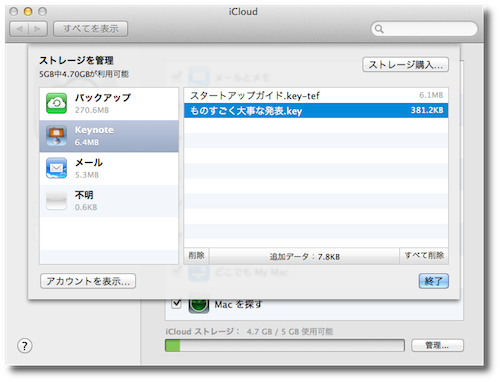This screenshot has width=500, height=382.
Task: Click the 4.7 GB / 5 GB 使用可能 text
Action: (x=290, y=332)
